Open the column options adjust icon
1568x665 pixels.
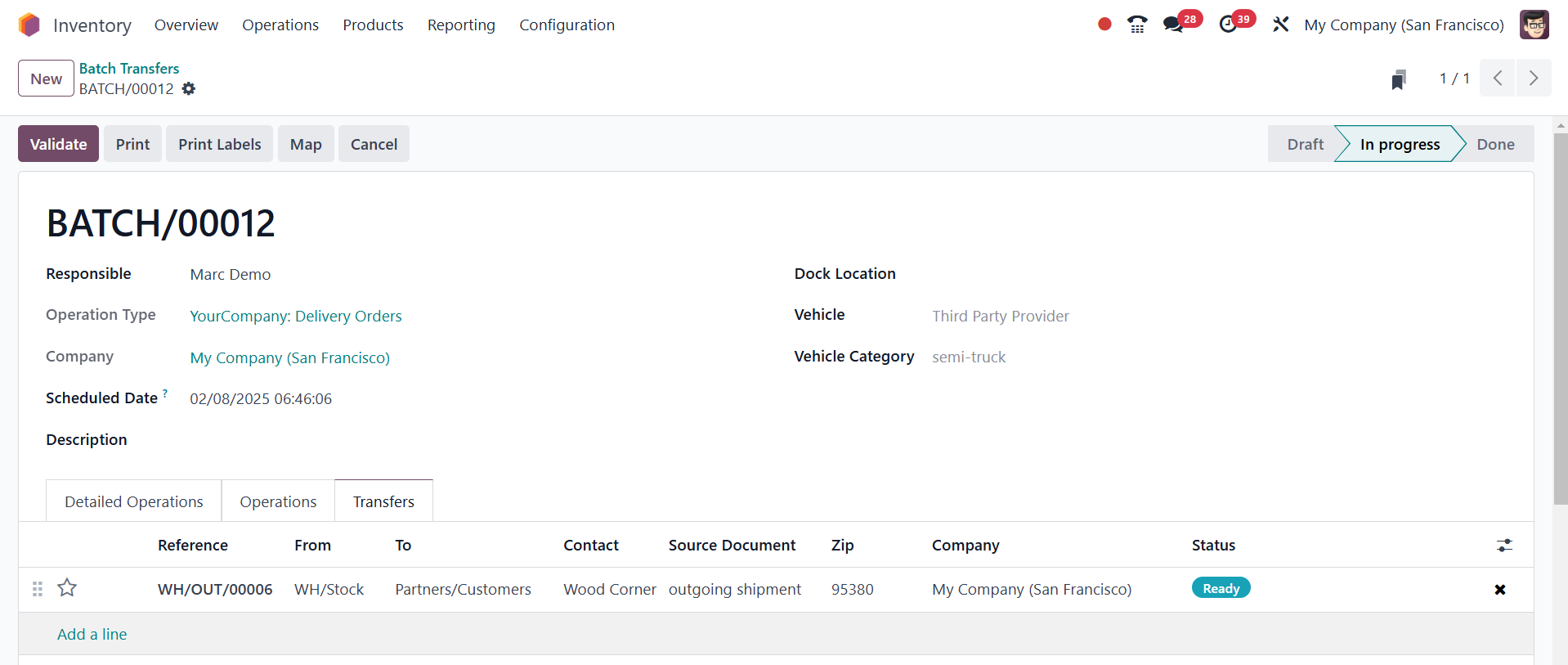pyautogui.click(x=1504, y=546)
